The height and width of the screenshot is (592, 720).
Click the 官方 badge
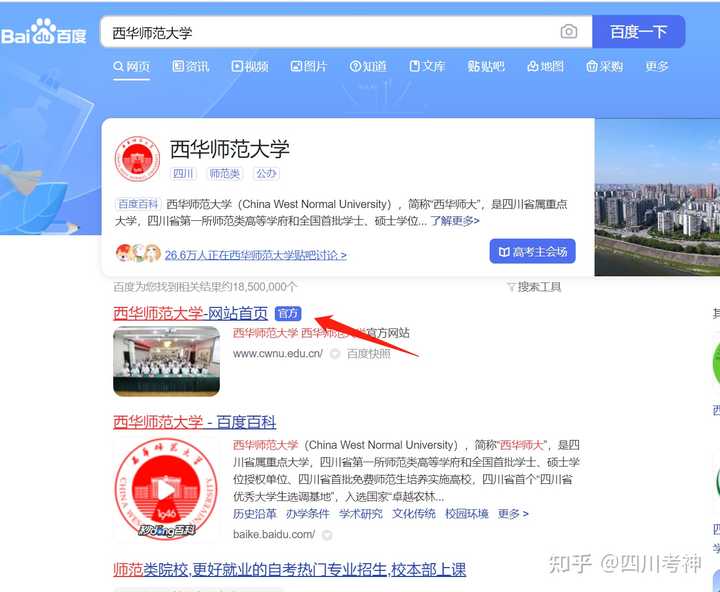[288, 314]
